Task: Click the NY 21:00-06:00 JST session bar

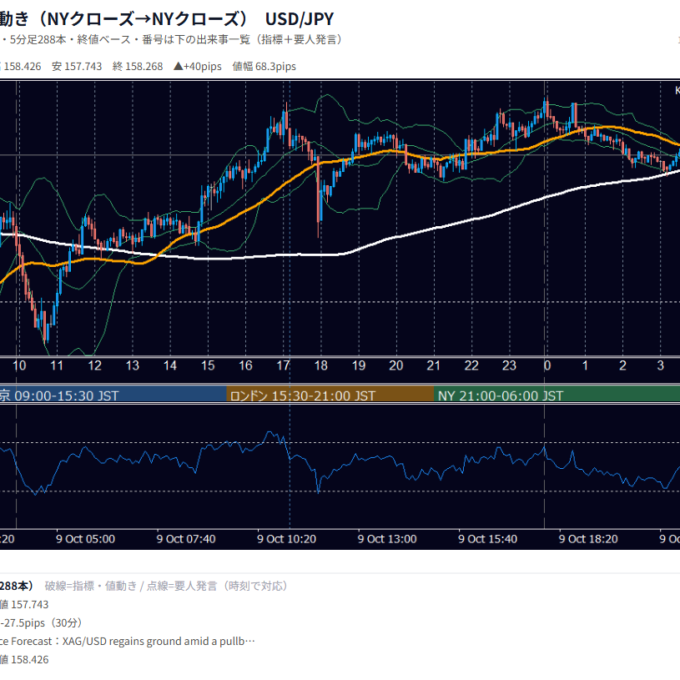Action: tap(557, 396)
